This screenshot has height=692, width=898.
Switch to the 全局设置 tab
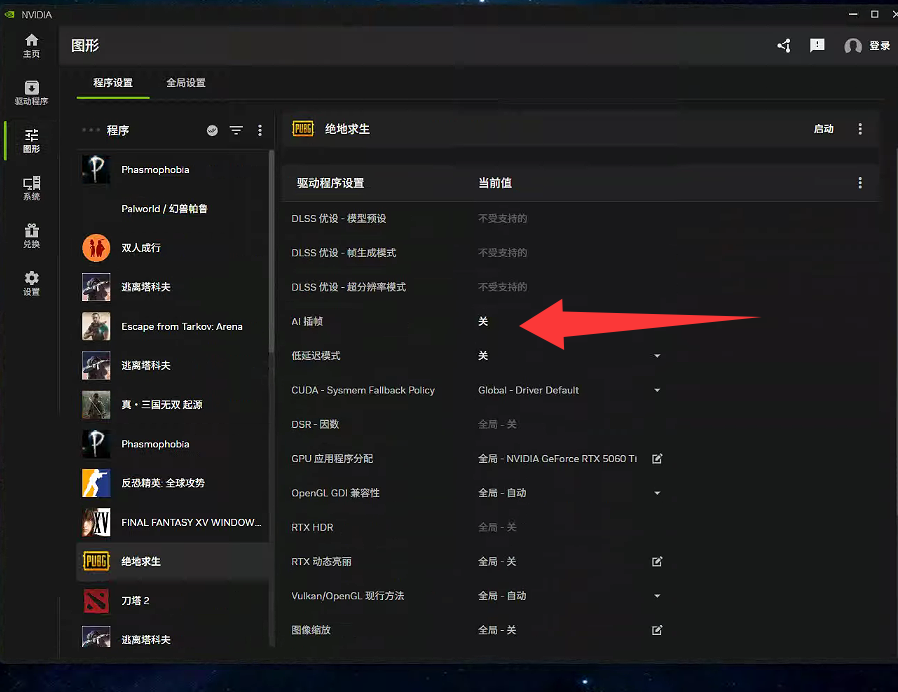point(186,83)
